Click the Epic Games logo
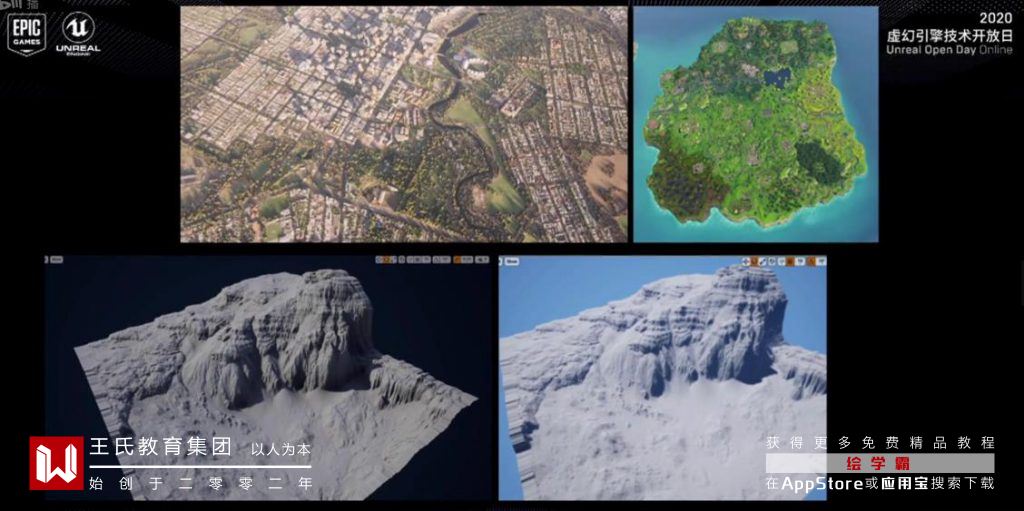The width and height of the screenshot is (1024, 511). 27,34
